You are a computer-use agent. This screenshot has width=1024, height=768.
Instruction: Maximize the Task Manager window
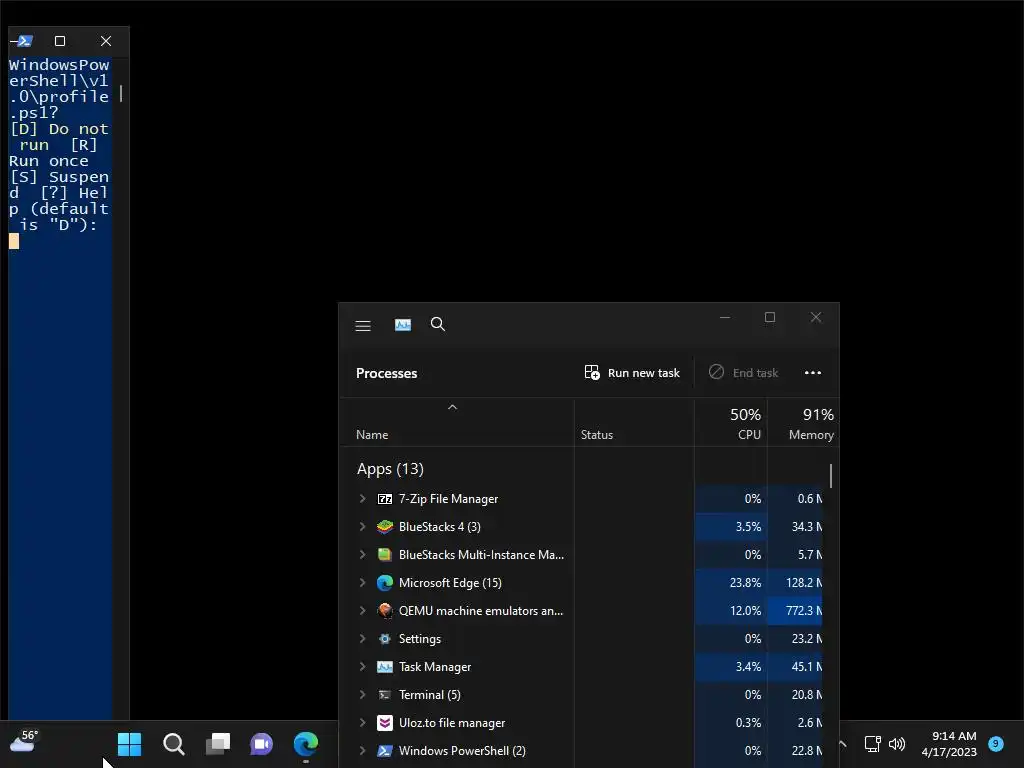pyautogui.click(x=770, y=317)
